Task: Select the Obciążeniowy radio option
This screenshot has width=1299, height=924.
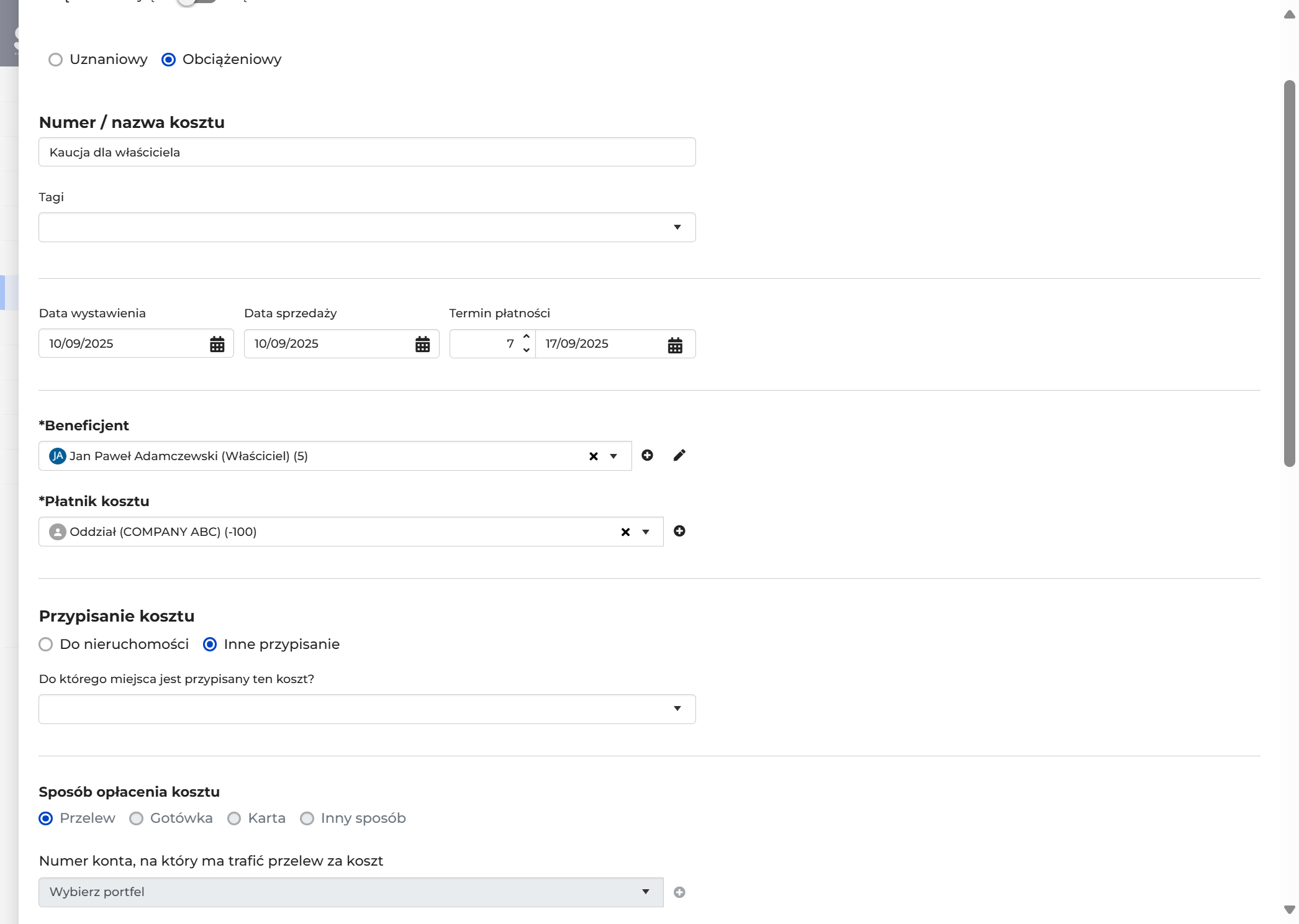Action: tap(168, 60)
